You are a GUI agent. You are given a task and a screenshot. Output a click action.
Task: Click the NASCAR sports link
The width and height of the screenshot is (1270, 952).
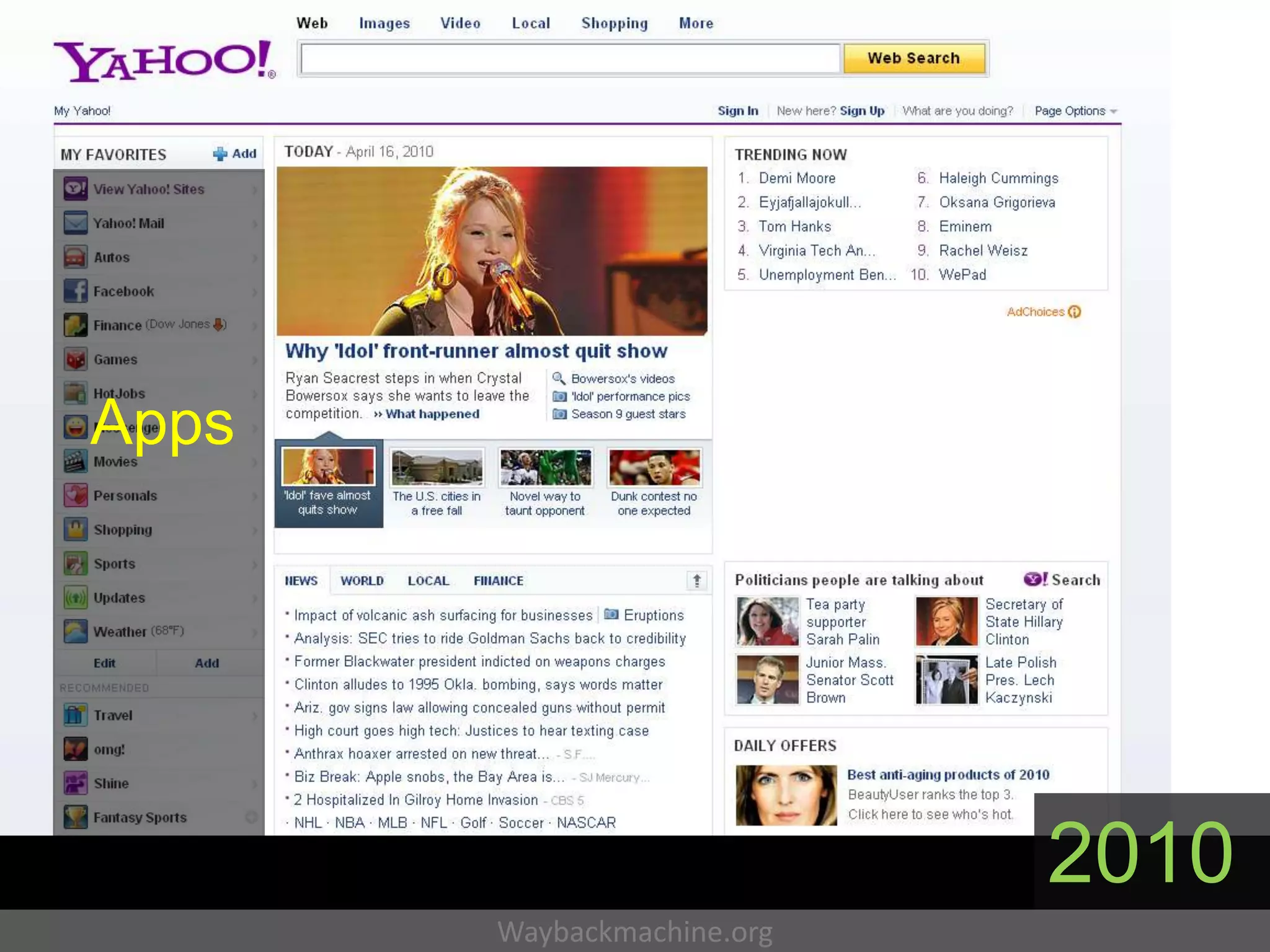point(586,823)
